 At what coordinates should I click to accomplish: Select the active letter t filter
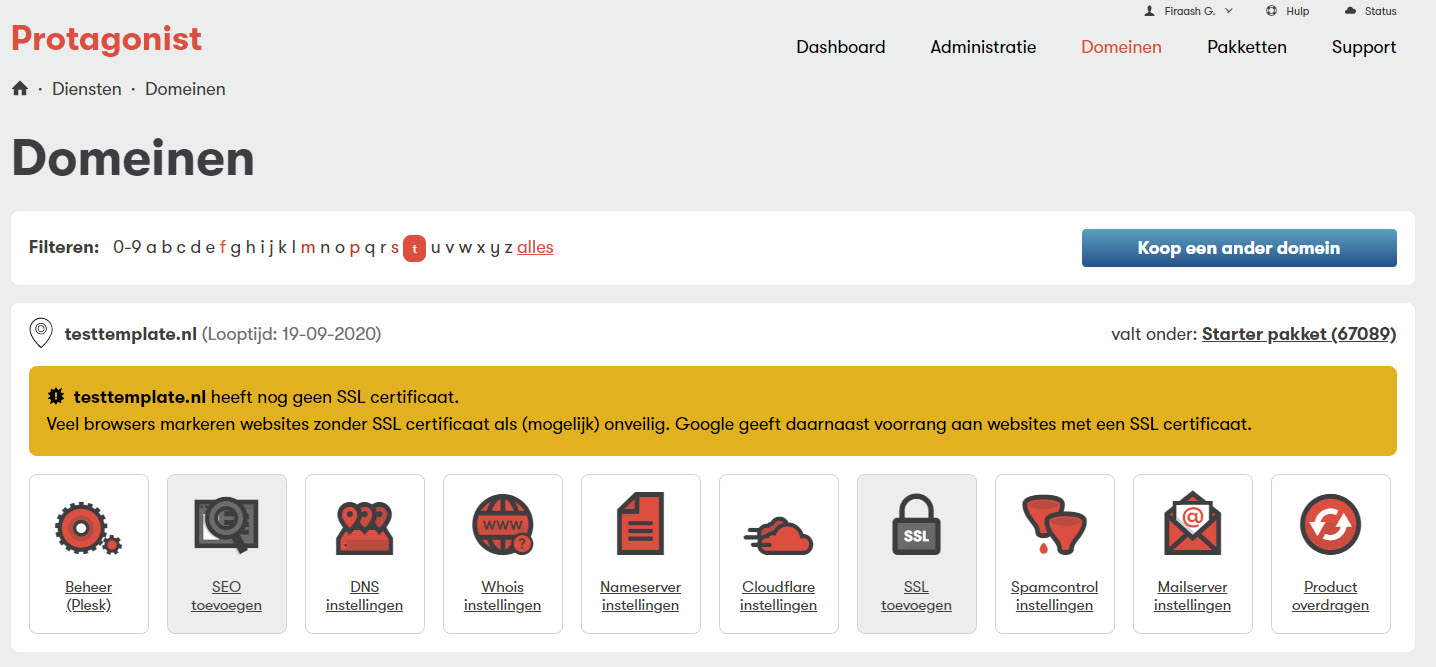coord(414,248)
